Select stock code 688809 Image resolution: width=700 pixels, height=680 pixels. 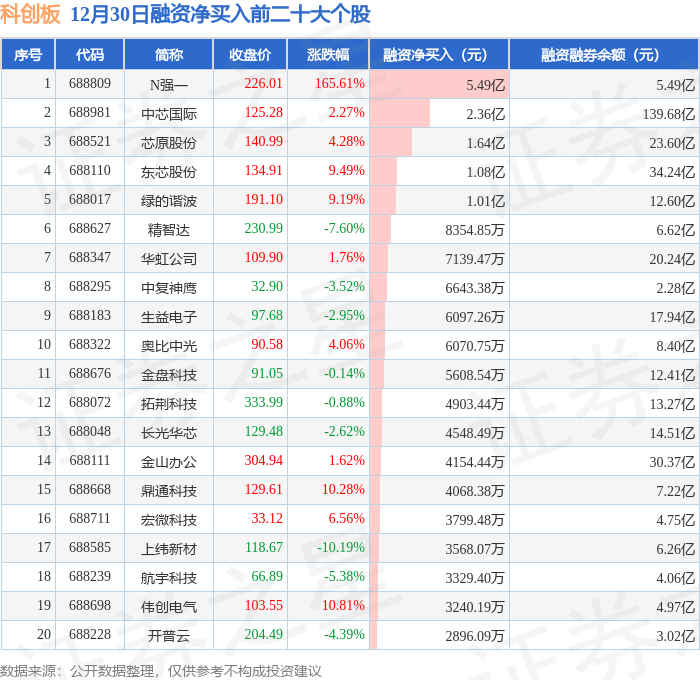[x=90, y=83]
